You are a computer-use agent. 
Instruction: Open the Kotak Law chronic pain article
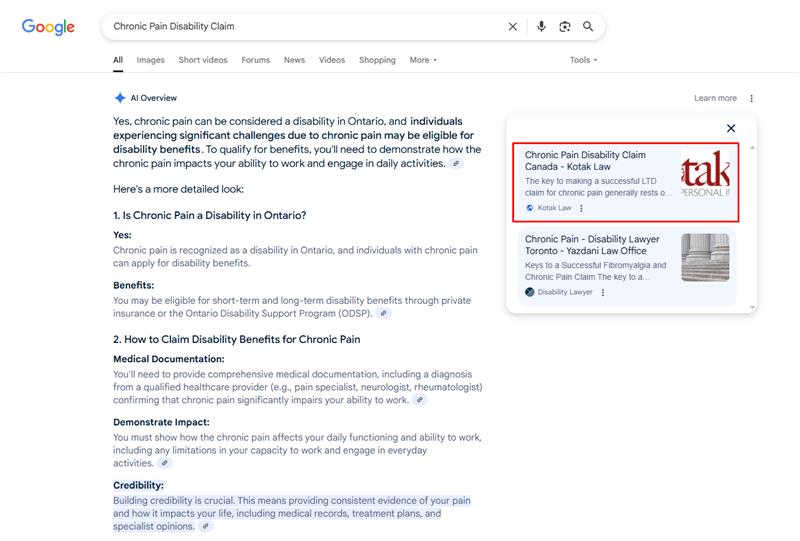tap(585, 161)
